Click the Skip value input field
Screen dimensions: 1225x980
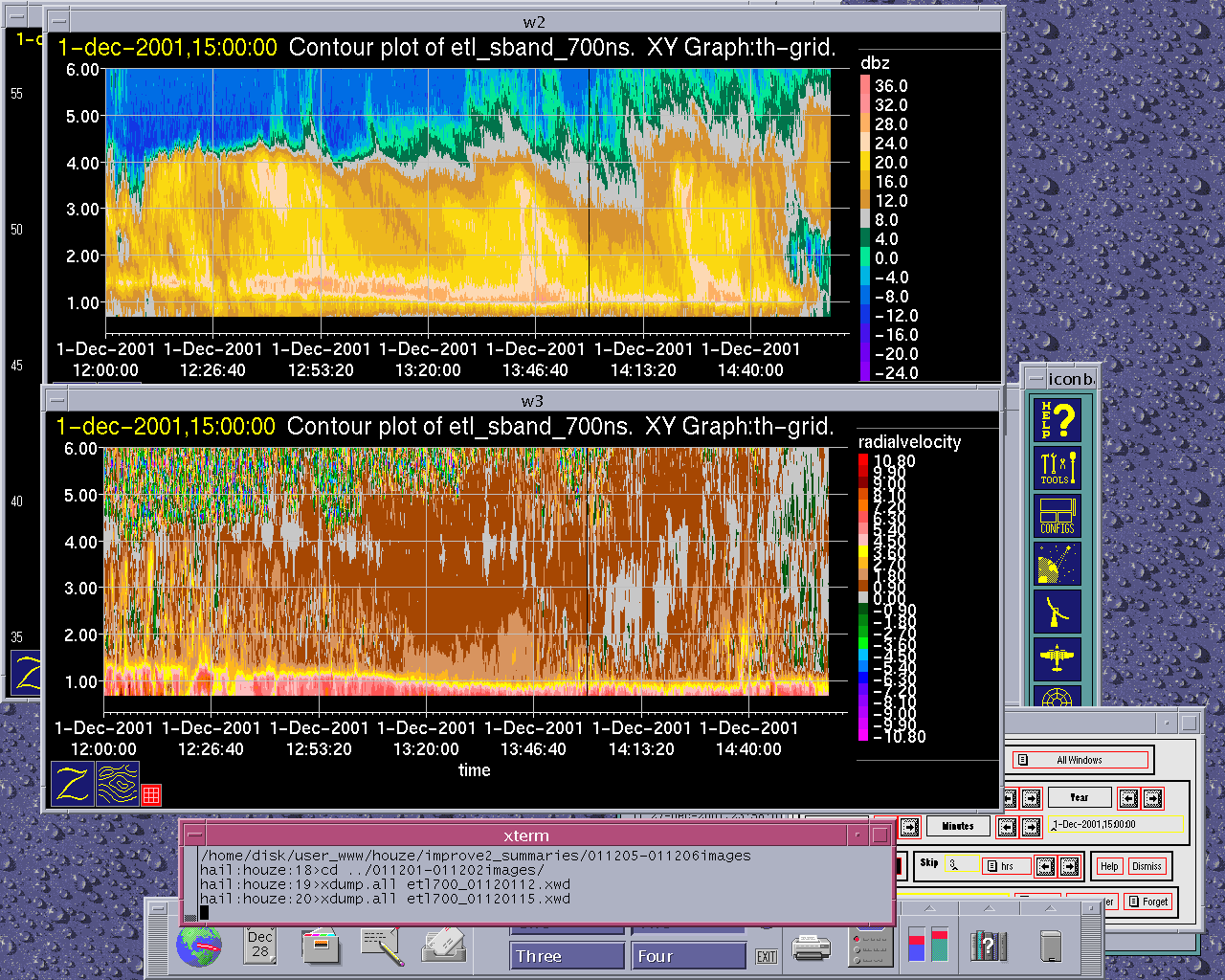963,865
